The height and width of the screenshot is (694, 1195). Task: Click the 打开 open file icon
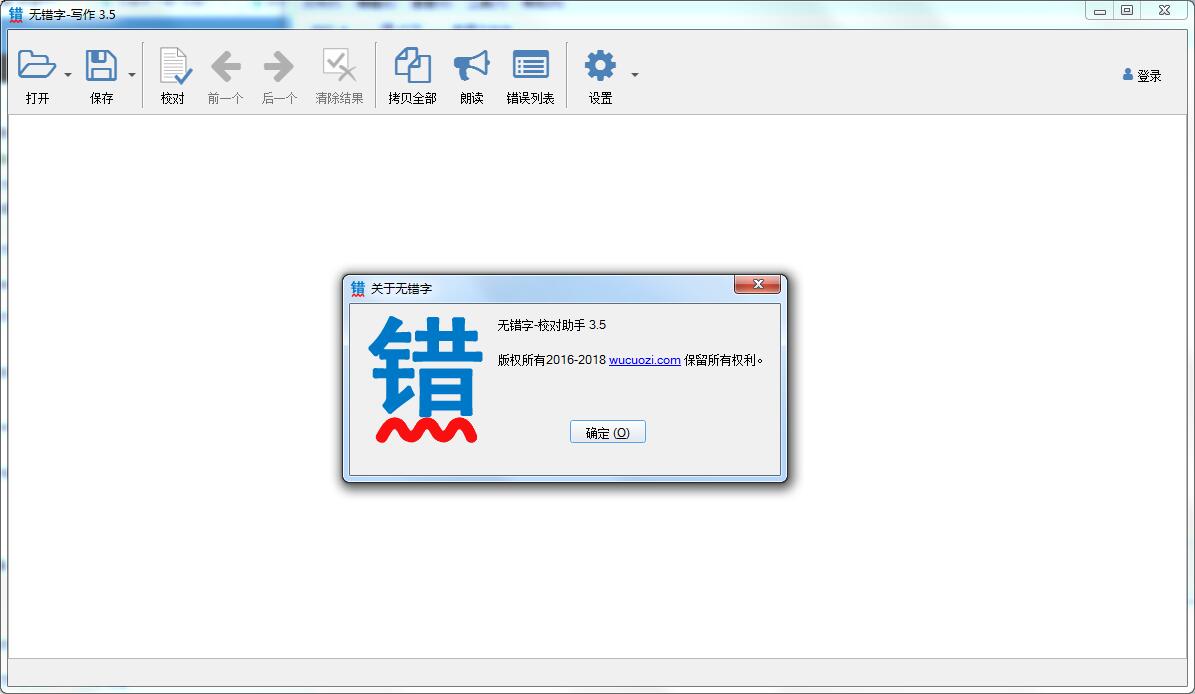click(38, 65)
